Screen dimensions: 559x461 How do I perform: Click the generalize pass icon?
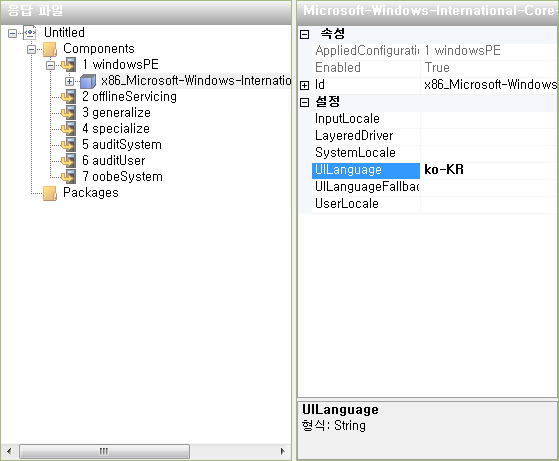coord(68,113)
